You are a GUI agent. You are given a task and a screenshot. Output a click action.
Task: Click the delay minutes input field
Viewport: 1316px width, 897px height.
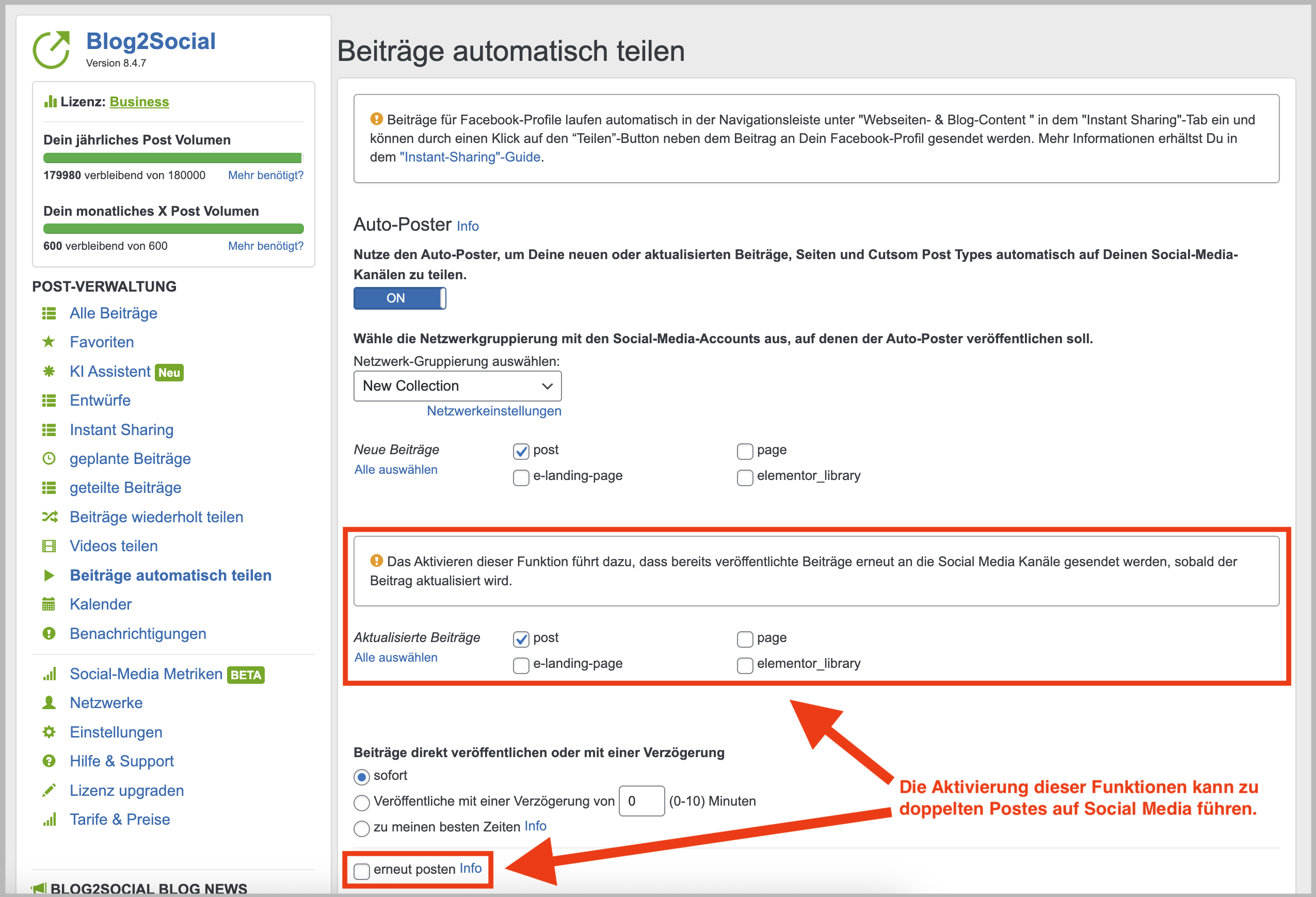point(641,800)
